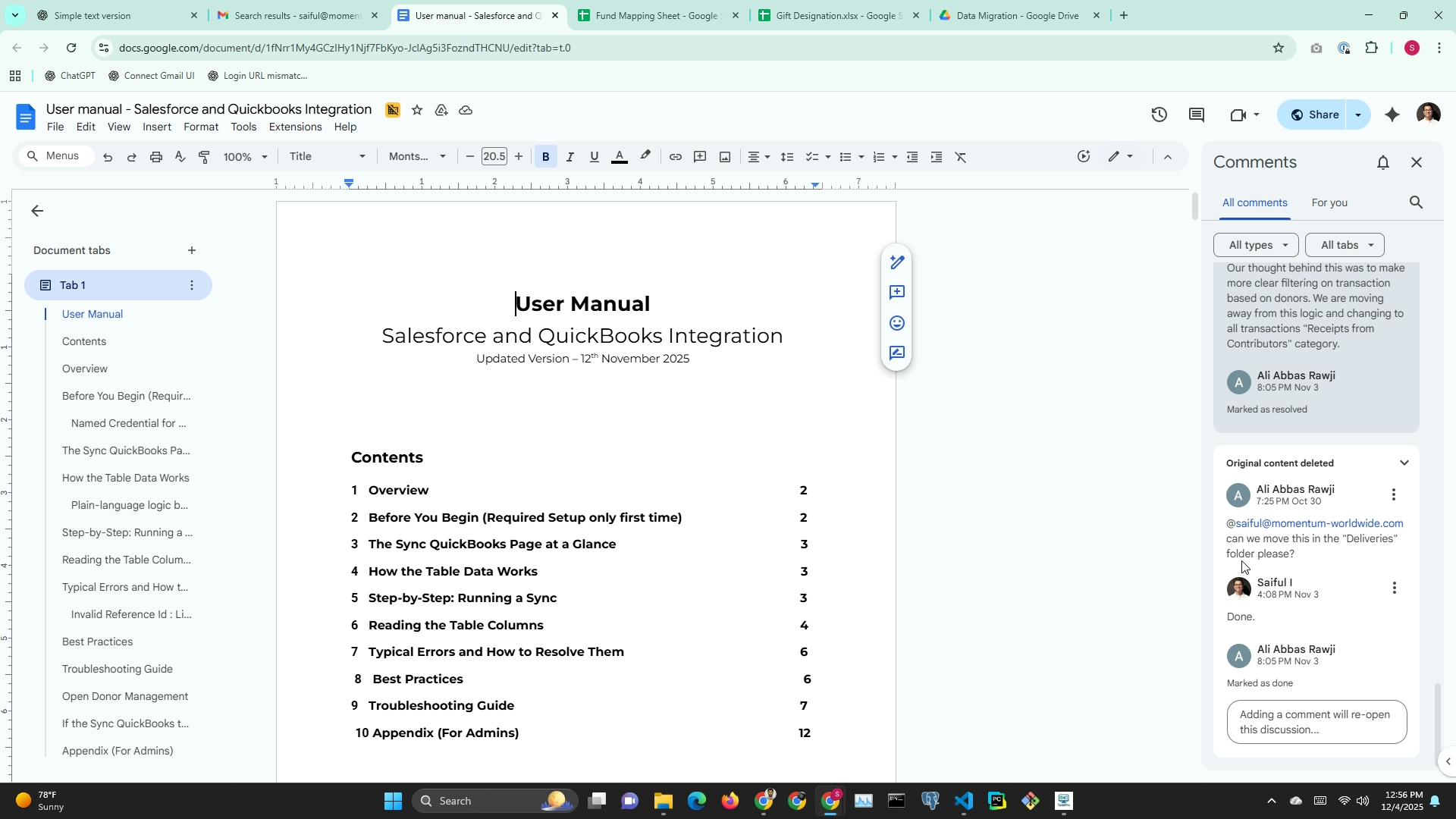Click the spelling and grammar check icon
1456x819 pixels.
tap(180, 157)
